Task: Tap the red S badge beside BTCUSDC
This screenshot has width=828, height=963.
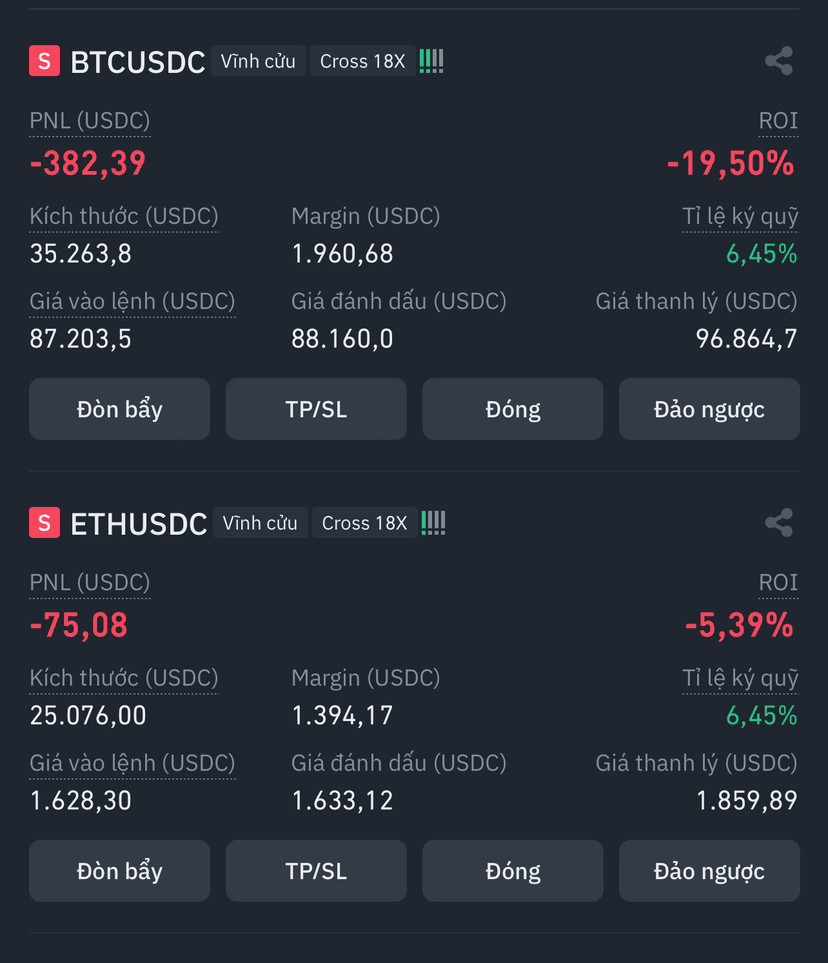Action: pos(44,61)
